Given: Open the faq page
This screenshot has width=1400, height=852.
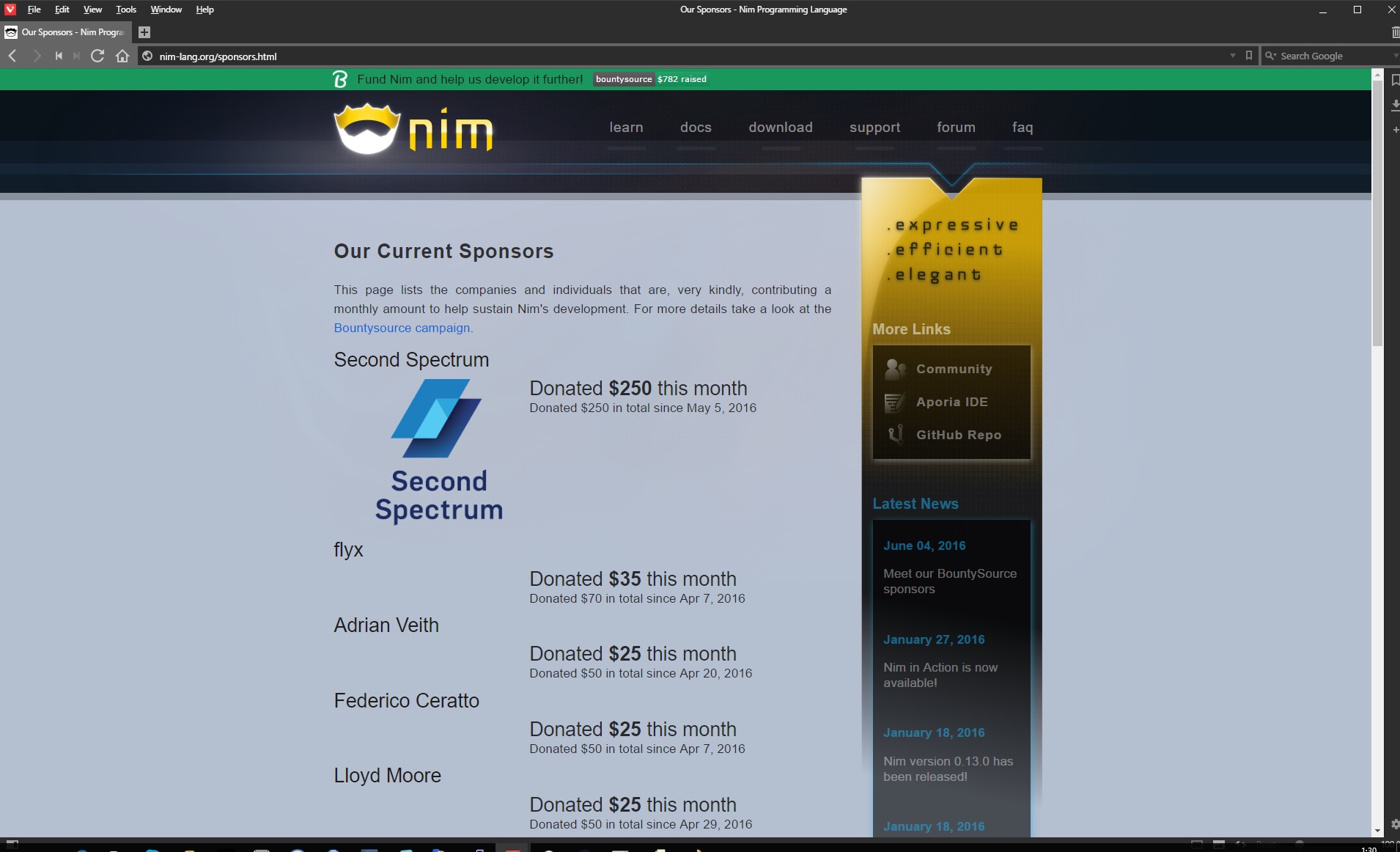Looking at the screenshot, I should (1023, 128).
